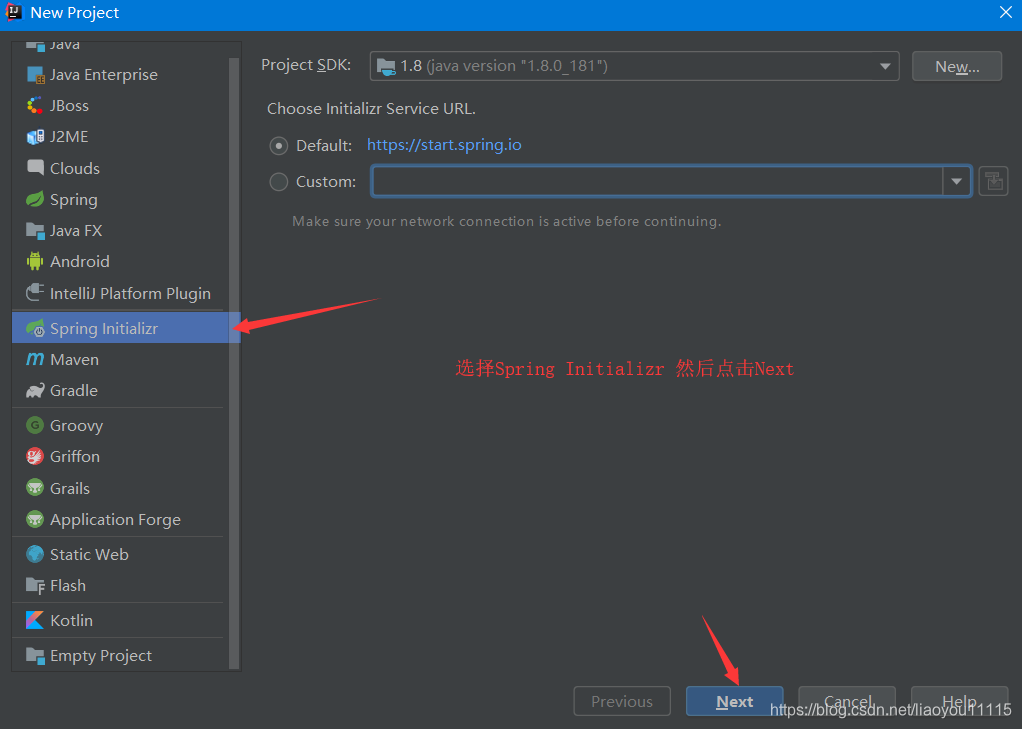The width and height of the screenshot is (1022, 729).
Task: Click the IntelliJ Platform Plugin label text
Action: pyautogui.click(x=130, y=293)
